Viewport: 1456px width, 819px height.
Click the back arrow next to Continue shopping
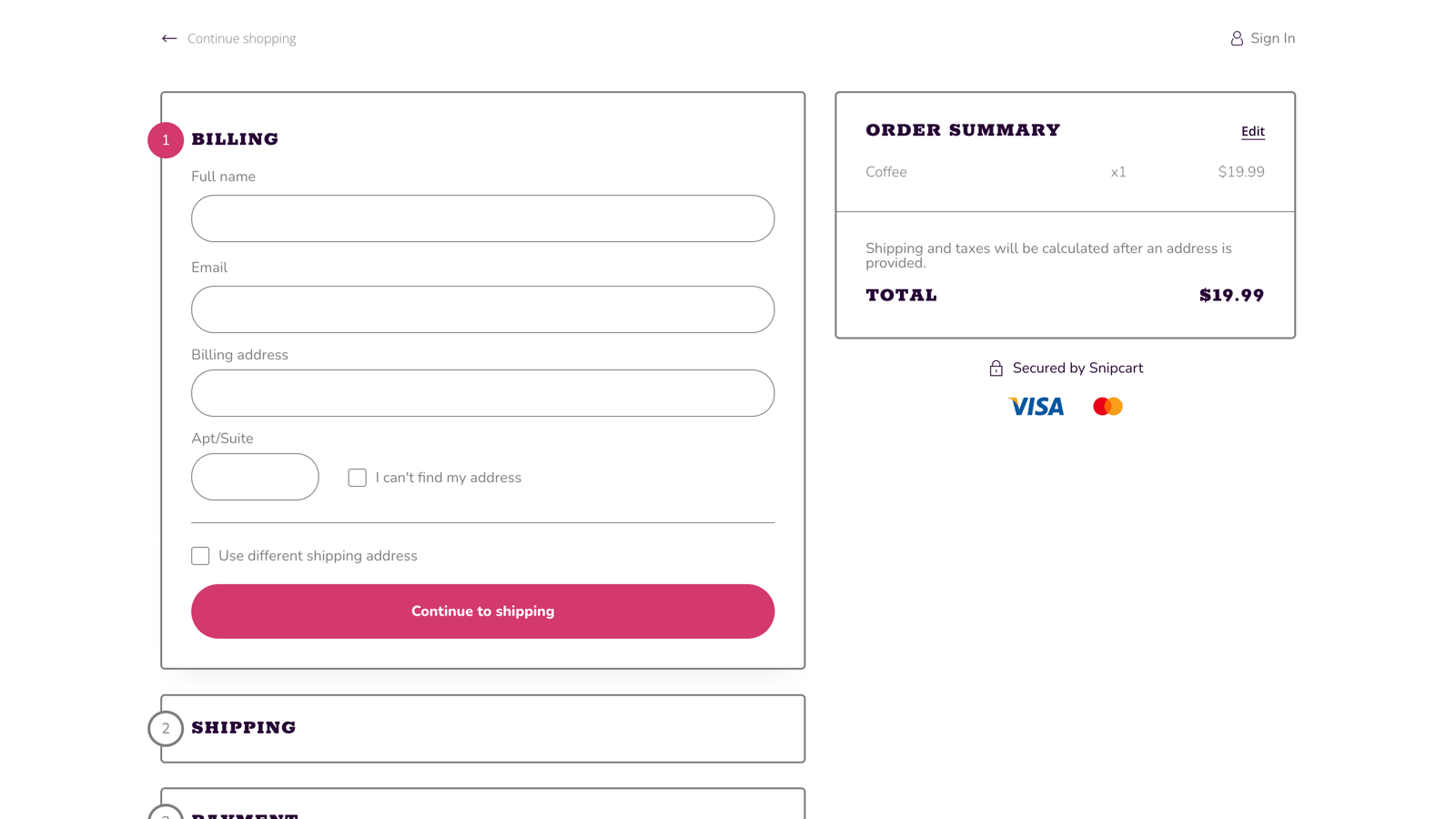[168, 38]
